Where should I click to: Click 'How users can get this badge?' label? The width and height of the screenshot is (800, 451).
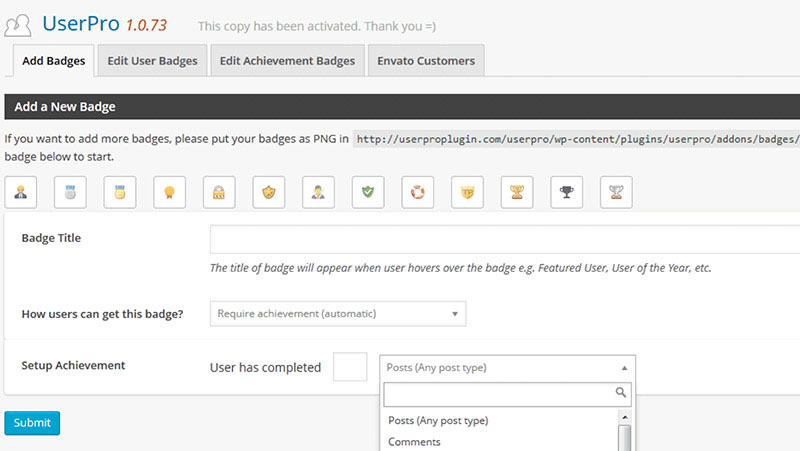coord(102,314)
